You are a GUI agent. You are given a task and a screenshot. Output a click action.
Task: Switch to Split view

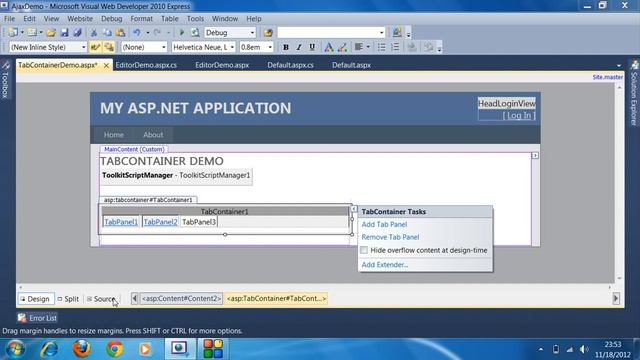click(x=68, y=299)
